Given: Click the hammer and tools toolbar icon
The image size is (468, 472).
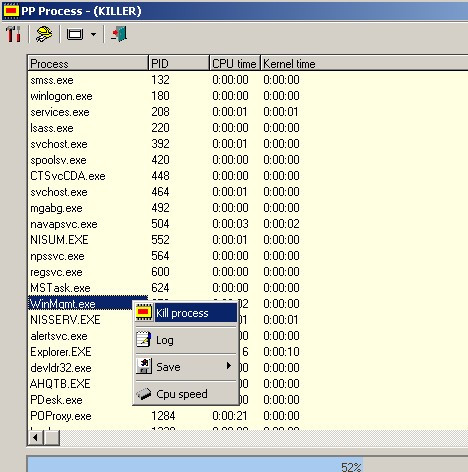Looking at the screenshot, I should point(13,34).
